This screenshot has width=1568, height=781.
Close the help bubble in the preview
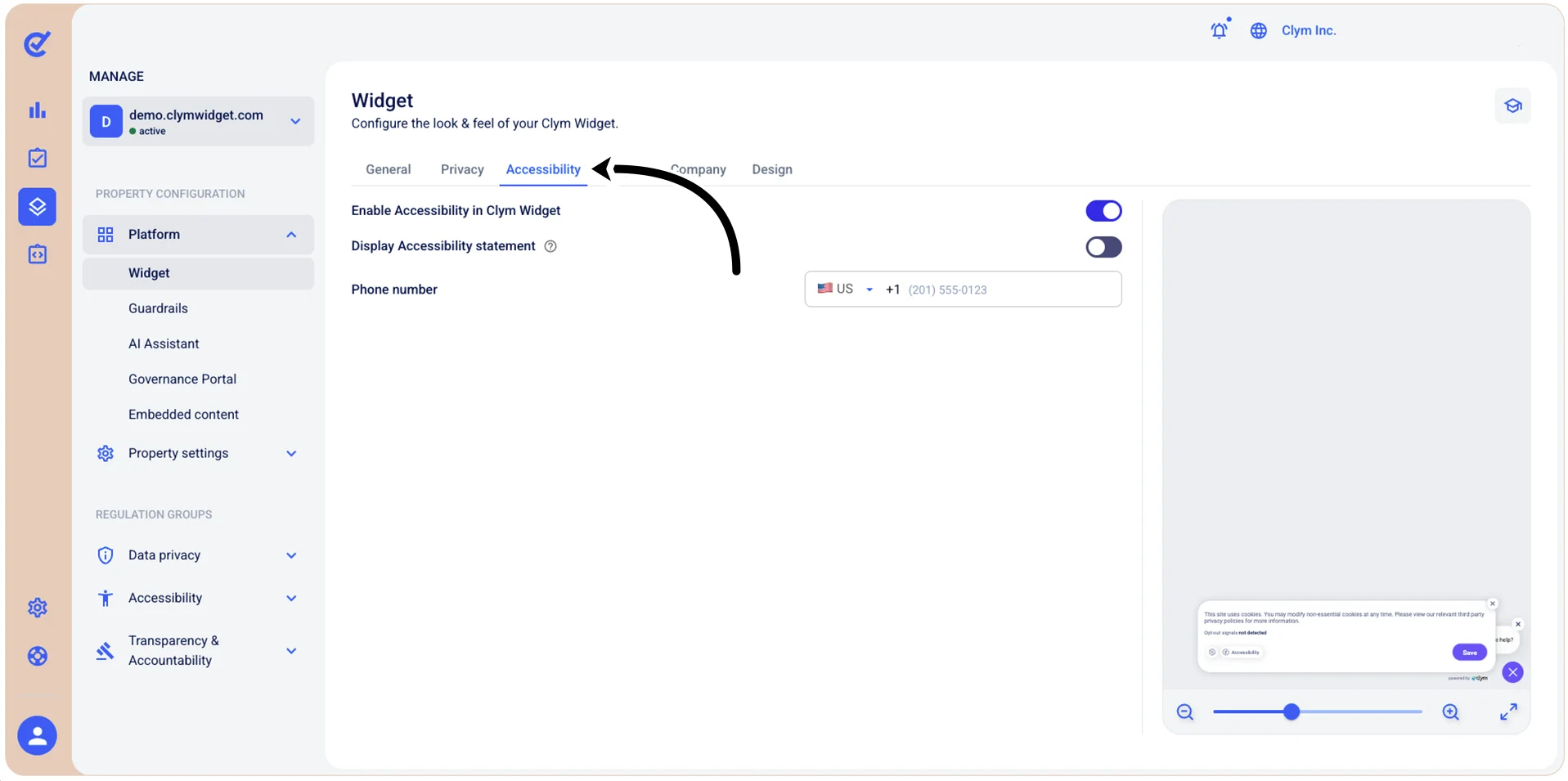click(x=1518, y=624)
